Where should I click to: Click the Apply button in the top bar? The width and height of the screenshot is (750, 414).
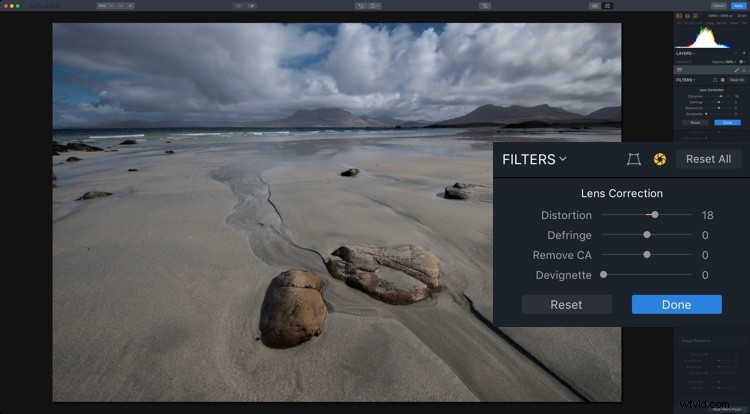739,6
